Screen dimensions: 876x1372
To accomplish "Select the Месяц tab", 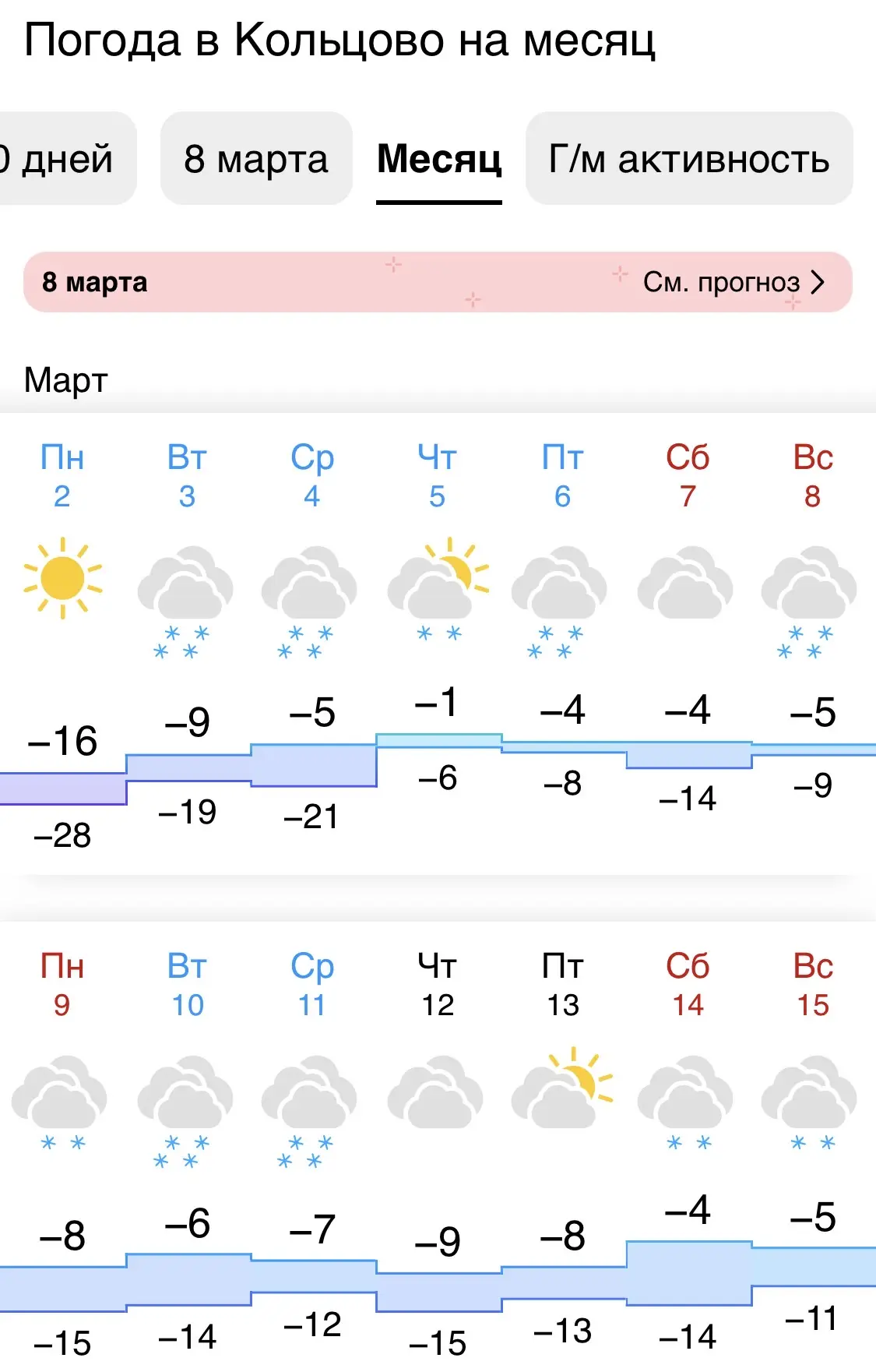I will pyautogui.click(x=439, y=159).
